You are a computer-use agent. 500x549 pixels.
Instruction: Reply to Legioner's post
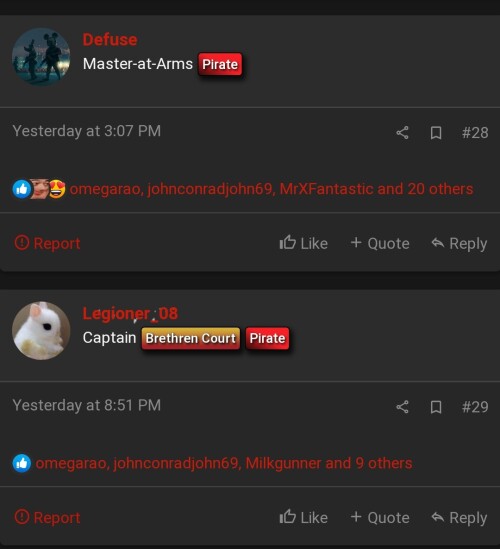[459, 517]
